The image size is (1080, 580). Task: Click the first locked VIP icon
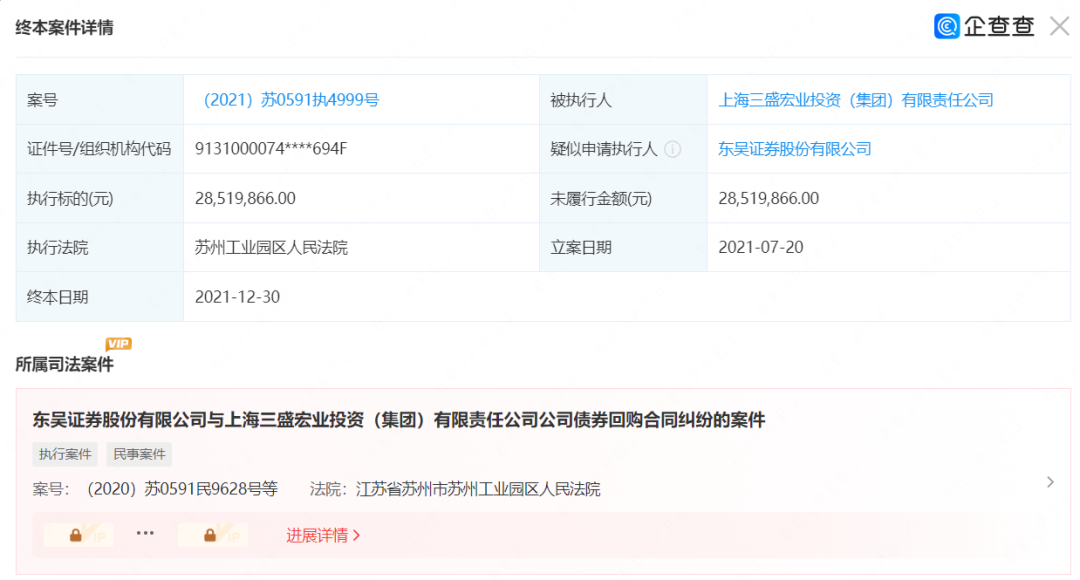79,535
